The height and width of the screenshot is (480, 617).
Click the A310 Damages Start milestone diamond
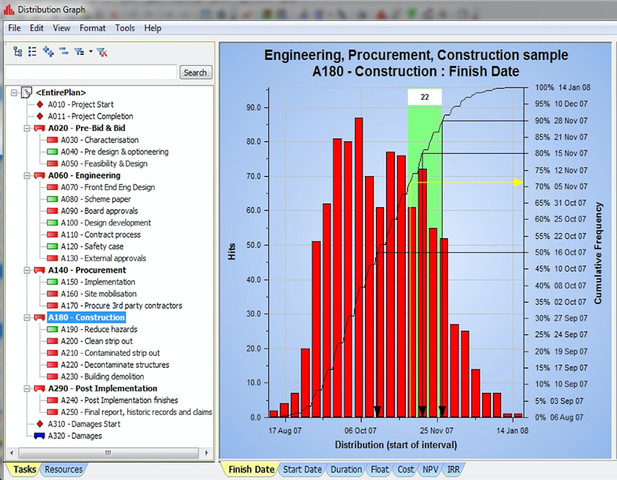40,424
